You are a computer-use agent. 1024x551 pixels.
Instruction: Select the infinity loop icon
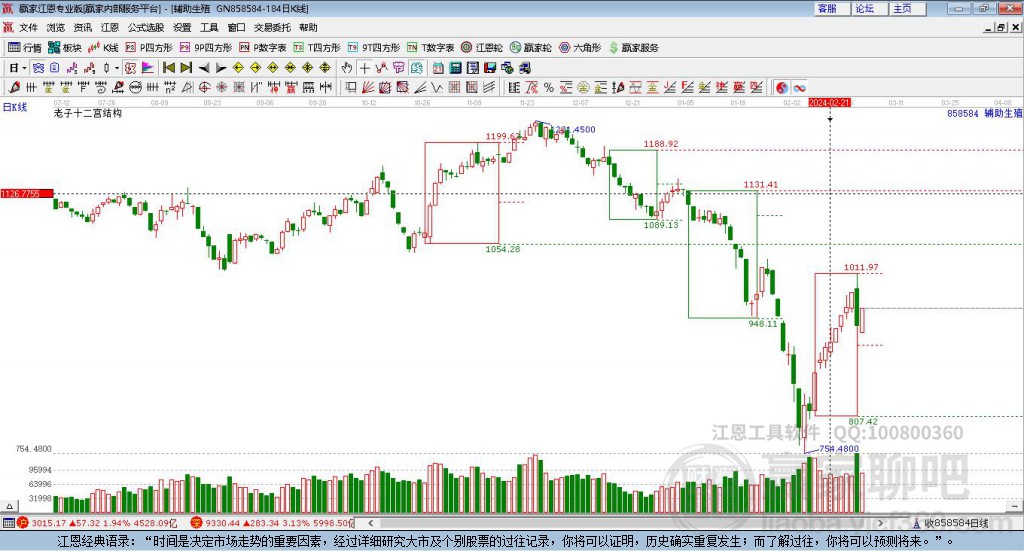(799, 87)
